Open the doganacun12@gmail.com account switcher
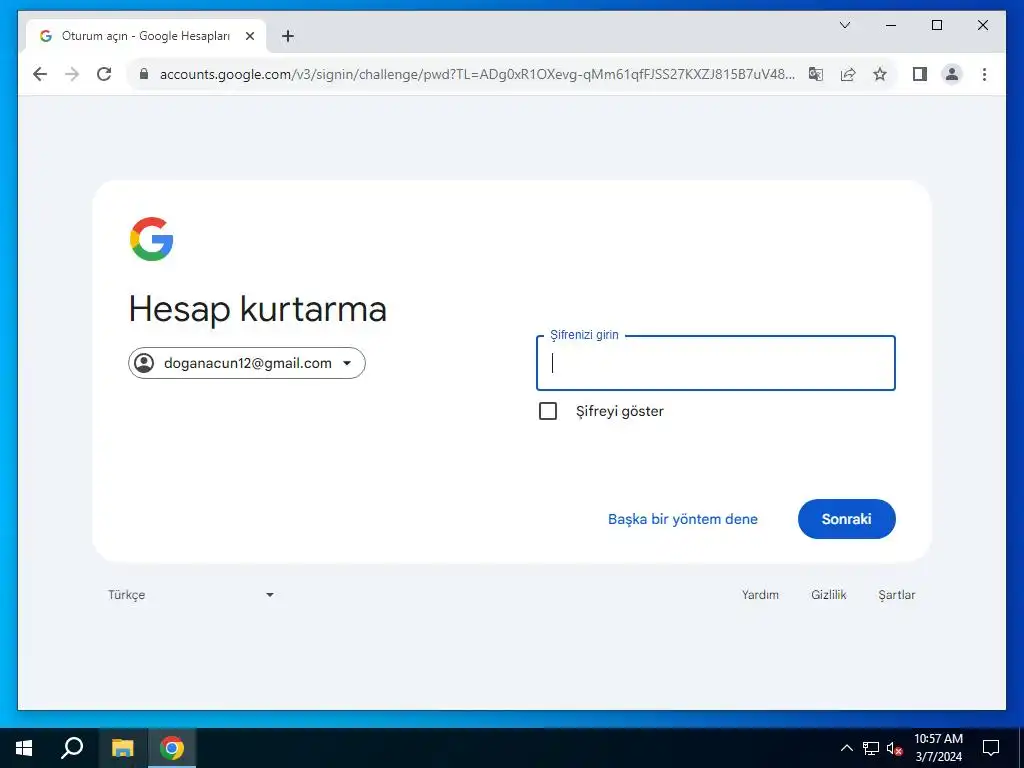The height and width of the screenshot is (768, 1024). (247, 363)
